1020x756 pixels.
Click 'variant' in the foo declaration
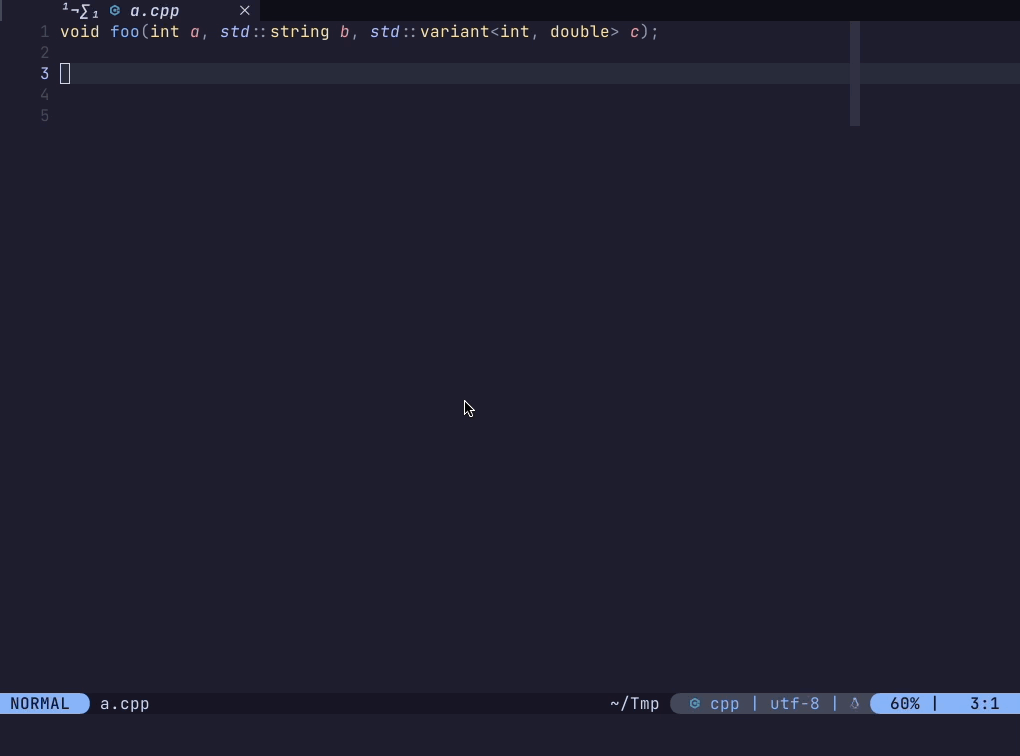pos(455,32)
